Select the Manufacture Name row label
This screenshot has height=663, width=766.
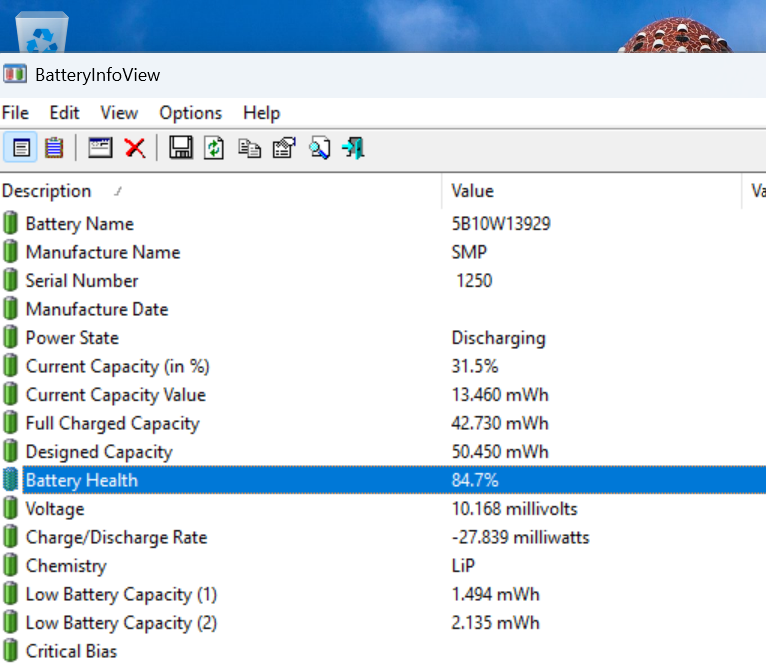103,252
